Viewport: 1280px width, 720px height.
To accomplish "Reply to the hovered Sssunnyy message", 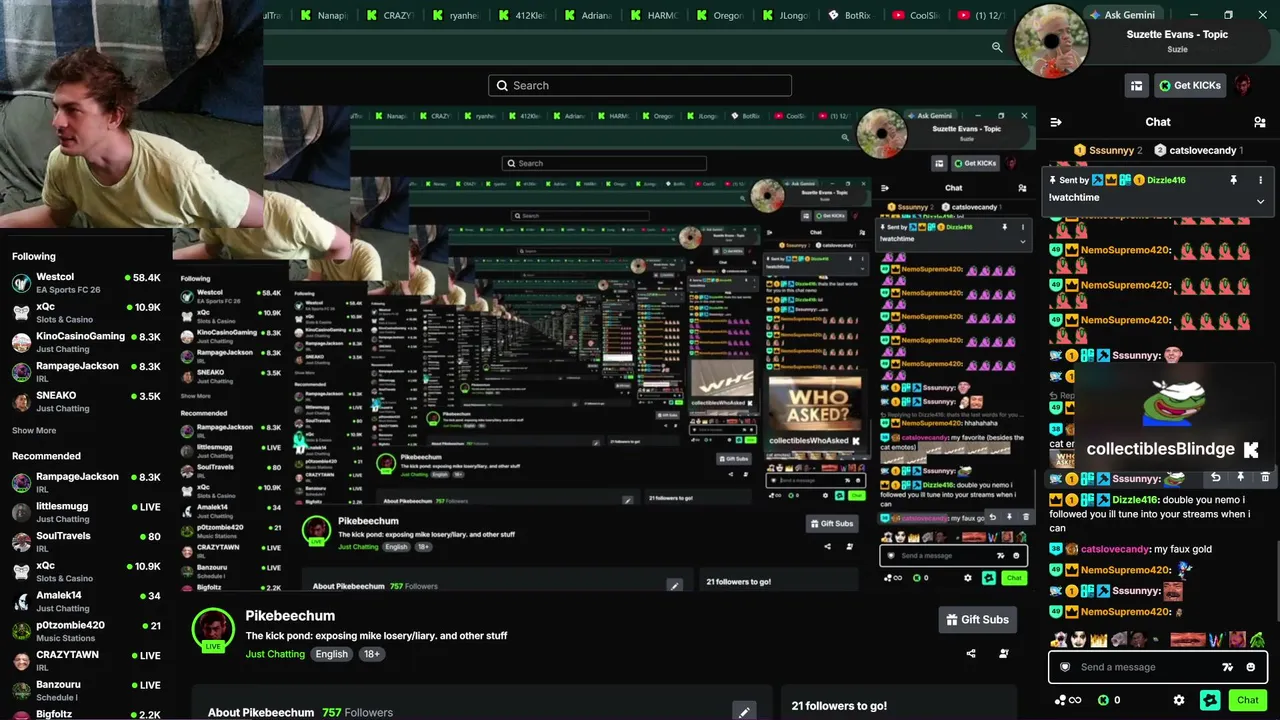I will coord(1215,478).
